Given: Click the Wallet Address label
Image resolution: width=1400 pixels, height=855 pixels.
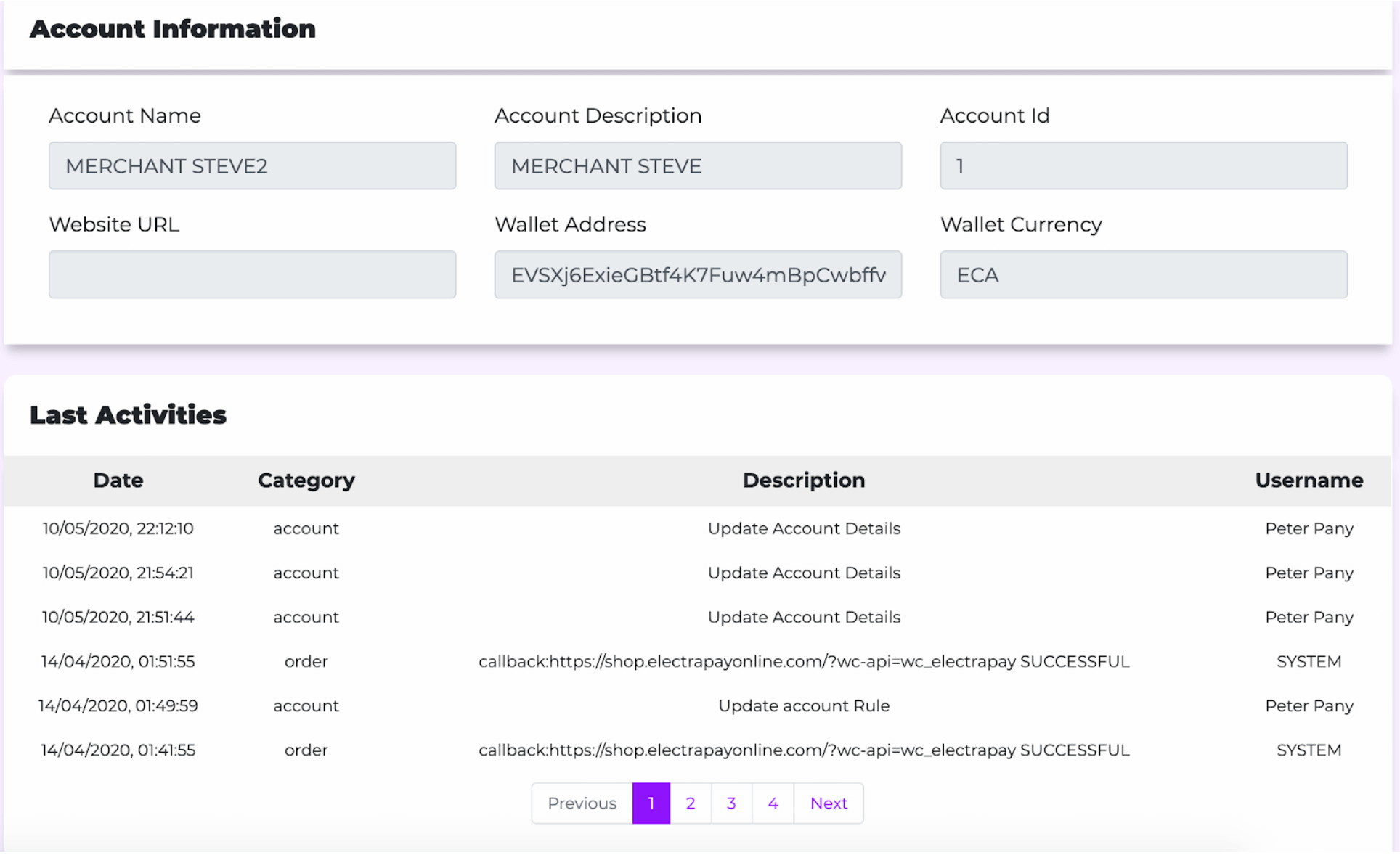Looking at the screenshot, I should (x=570, y=224).
